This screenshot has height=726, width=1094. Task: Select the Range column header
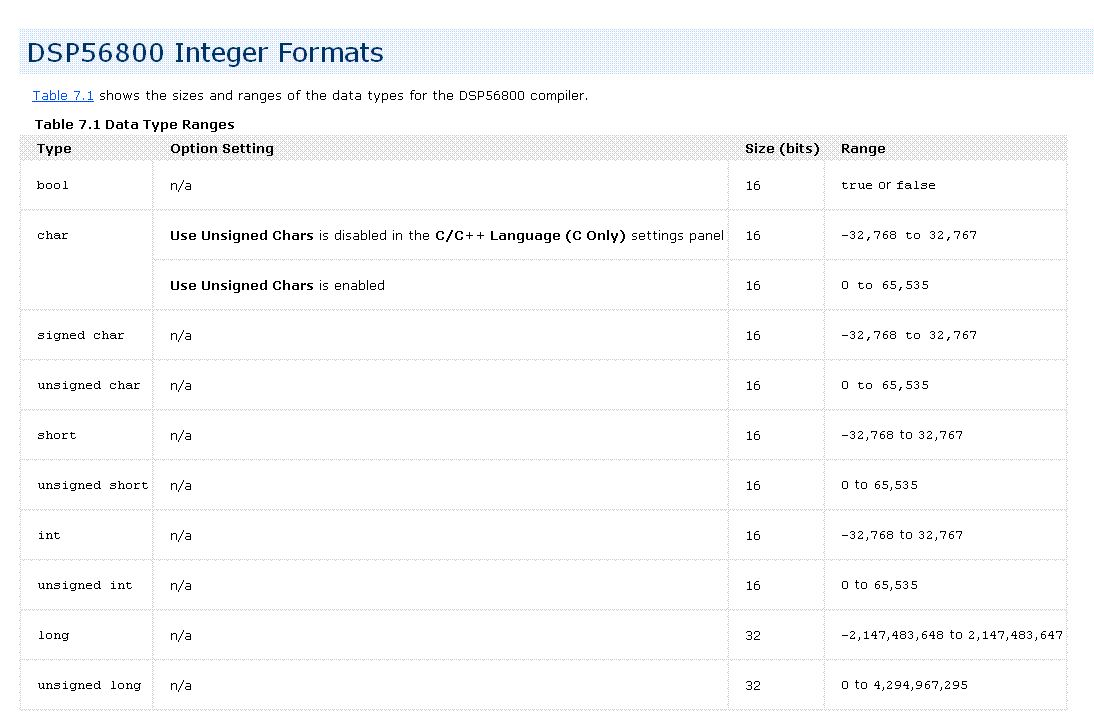pos(862,149)
